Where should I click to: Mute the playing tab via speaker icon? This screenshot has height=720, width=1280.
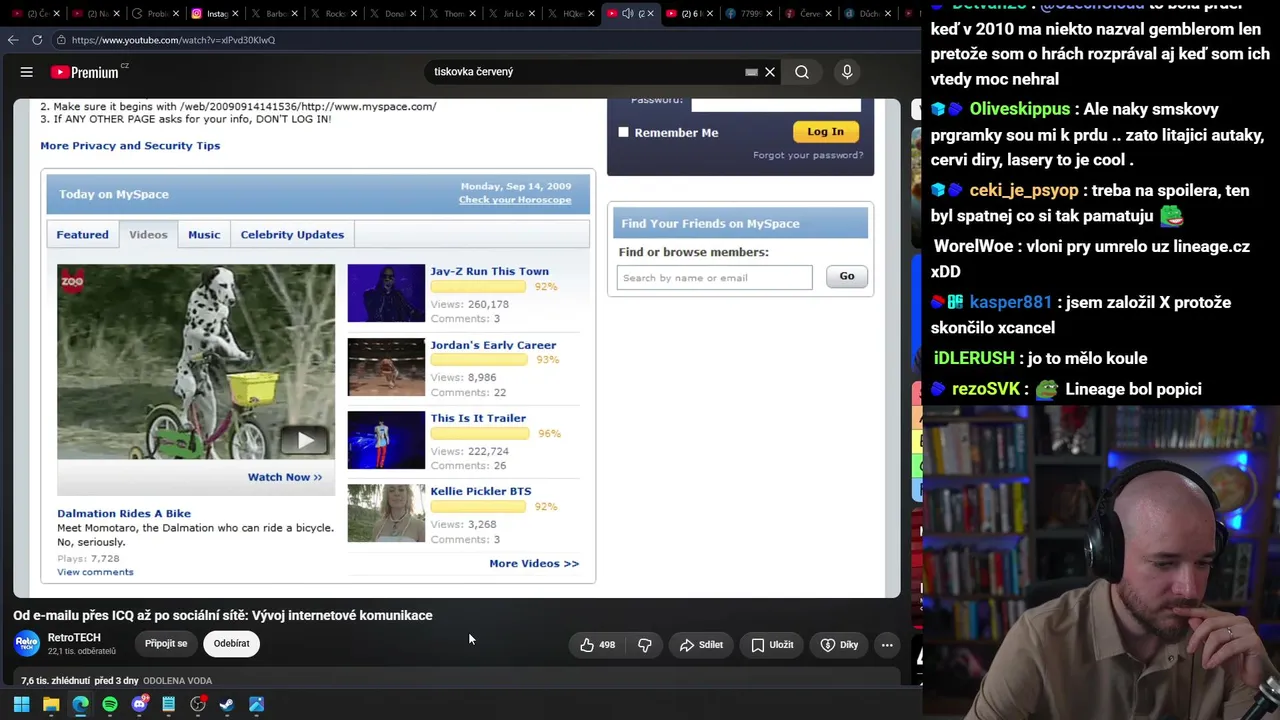[x=627, y=14]
